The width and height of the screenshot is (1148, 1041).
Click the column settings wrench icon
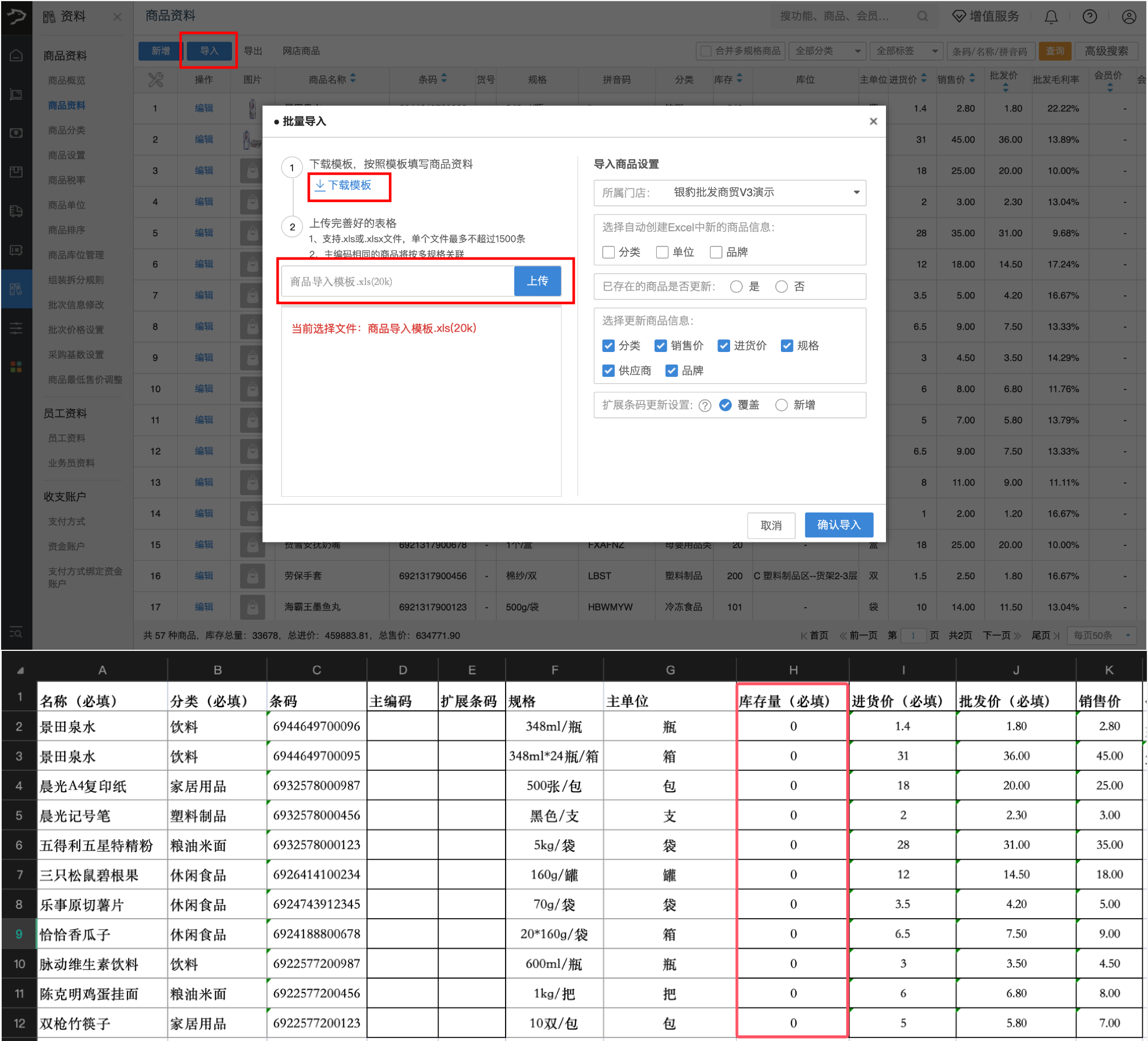tap(155, 80)
